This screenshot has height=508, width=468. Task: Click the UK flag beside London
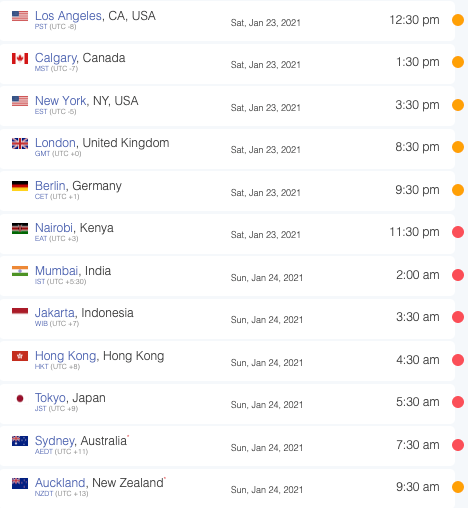[x=20, y=143]
